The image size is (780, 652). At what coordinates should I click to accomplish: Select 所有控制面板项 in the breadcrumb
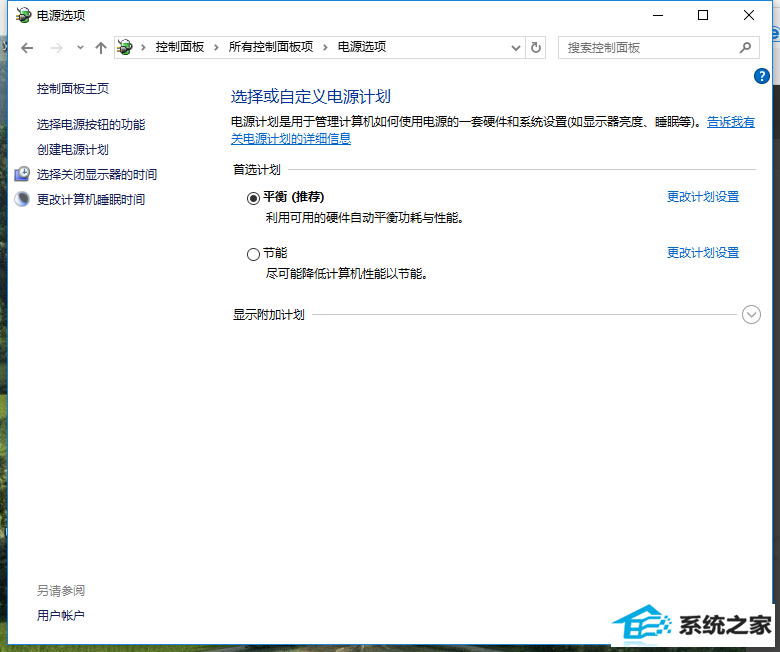(x=271, y=47)
